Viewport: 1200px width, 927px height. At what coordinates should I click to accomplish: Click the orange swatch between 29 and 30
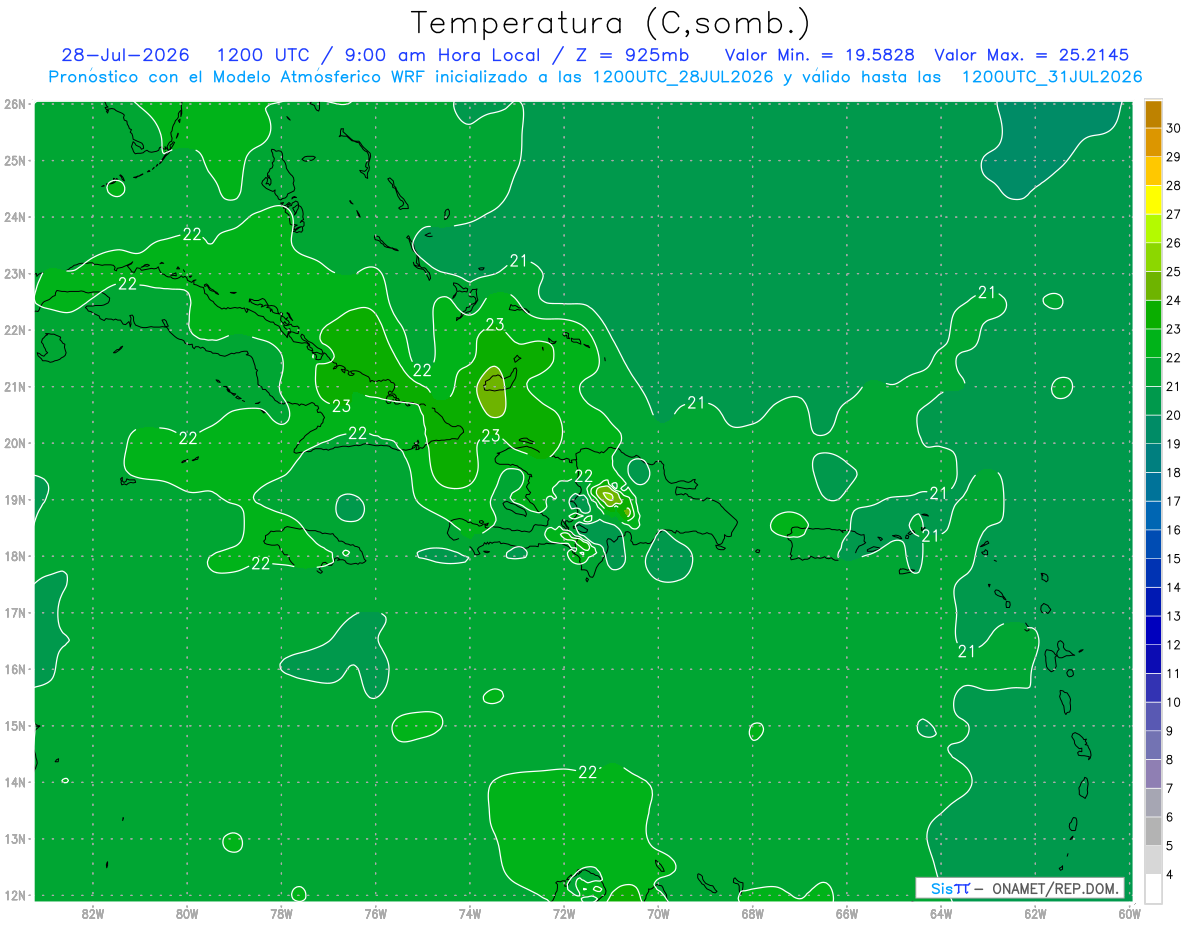click(x=1153, y=143)
